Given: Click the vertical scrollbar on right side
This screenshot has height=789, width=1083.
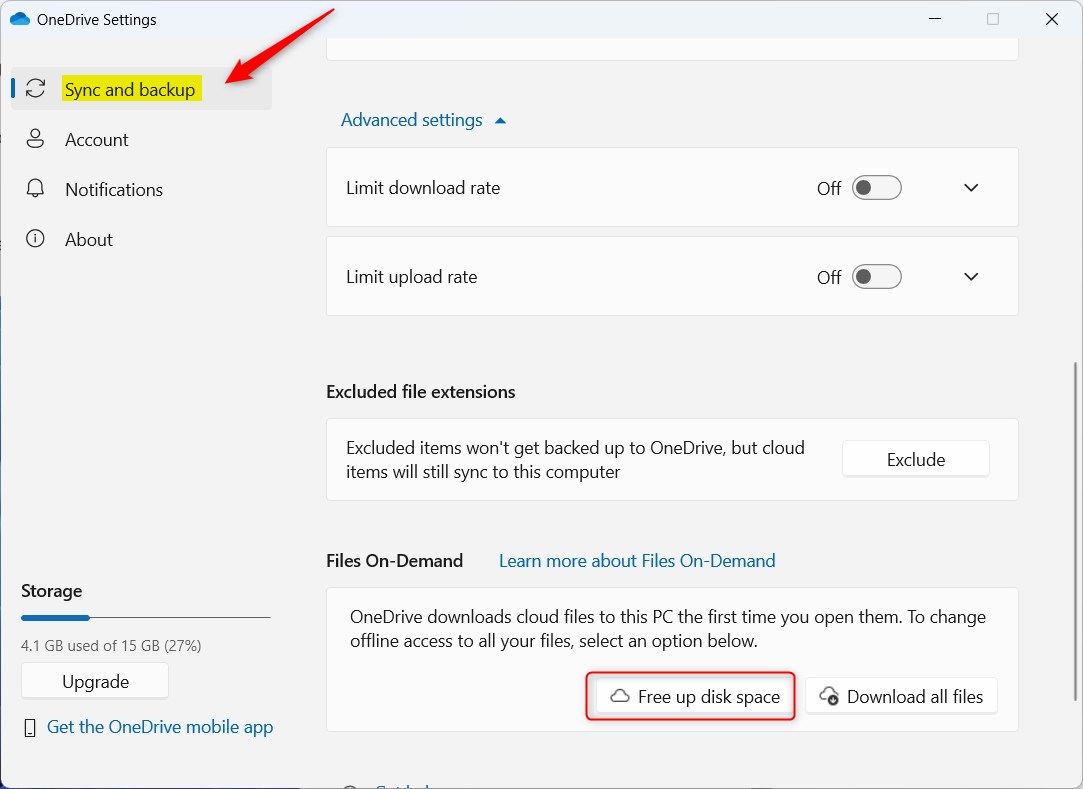Looking at the screenshot, I should pyautogui.click(x=1075, y=532).
